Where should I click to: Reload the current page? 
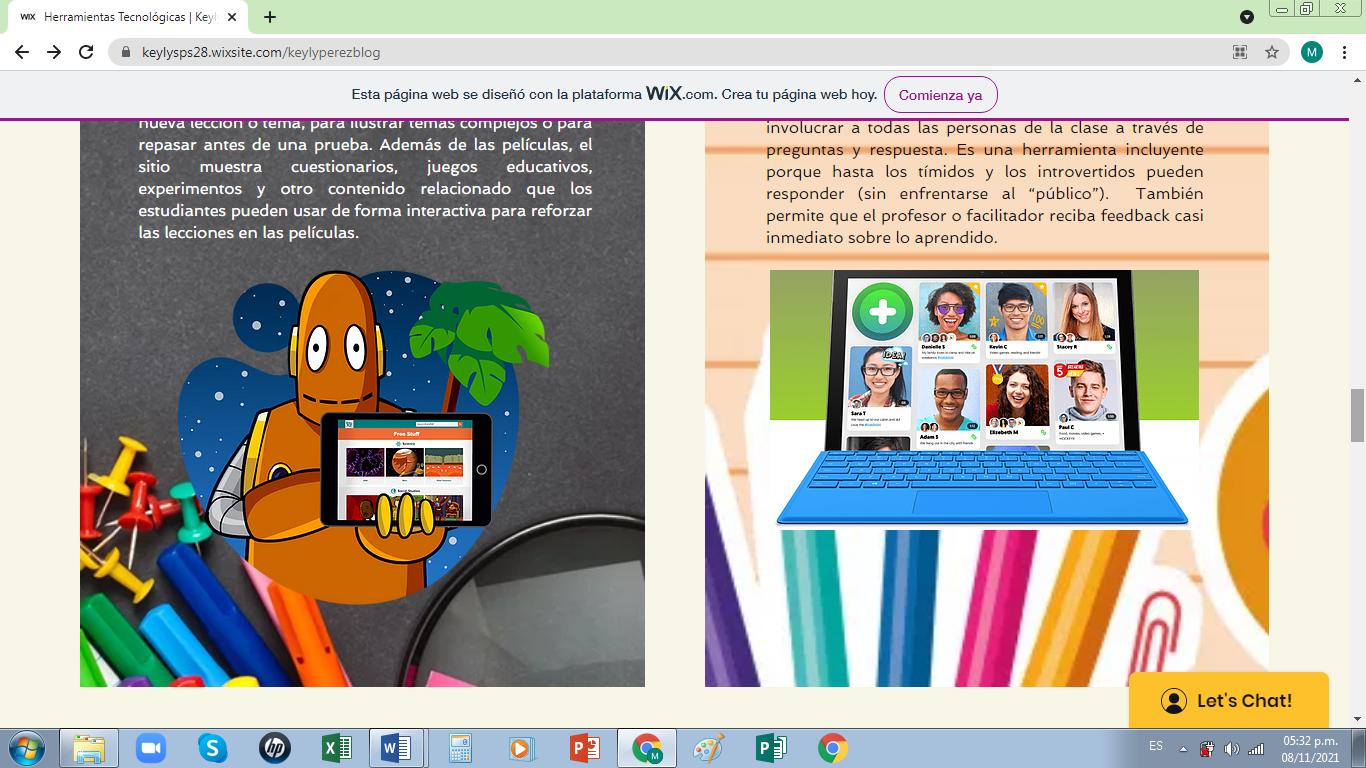point(86,52)
